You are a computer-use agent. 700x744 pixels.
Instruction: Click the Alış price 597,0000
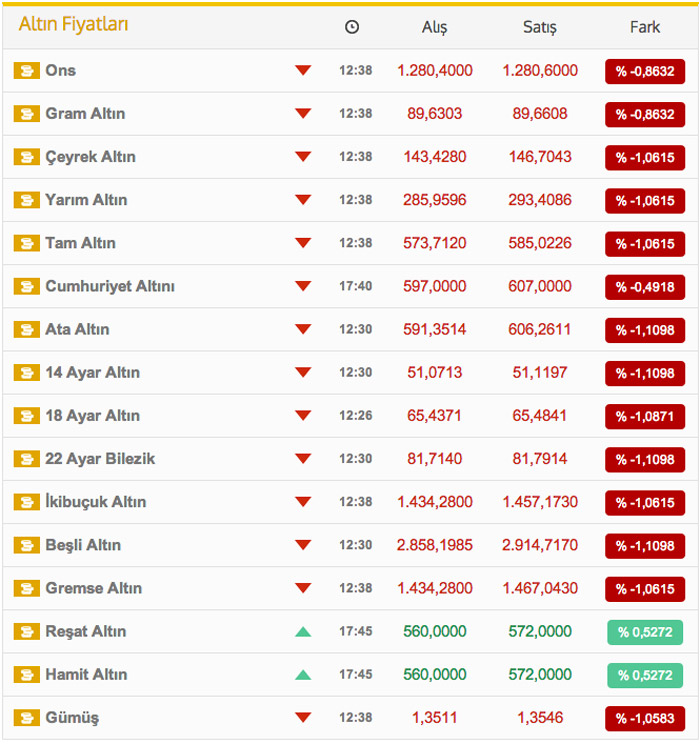435,287
